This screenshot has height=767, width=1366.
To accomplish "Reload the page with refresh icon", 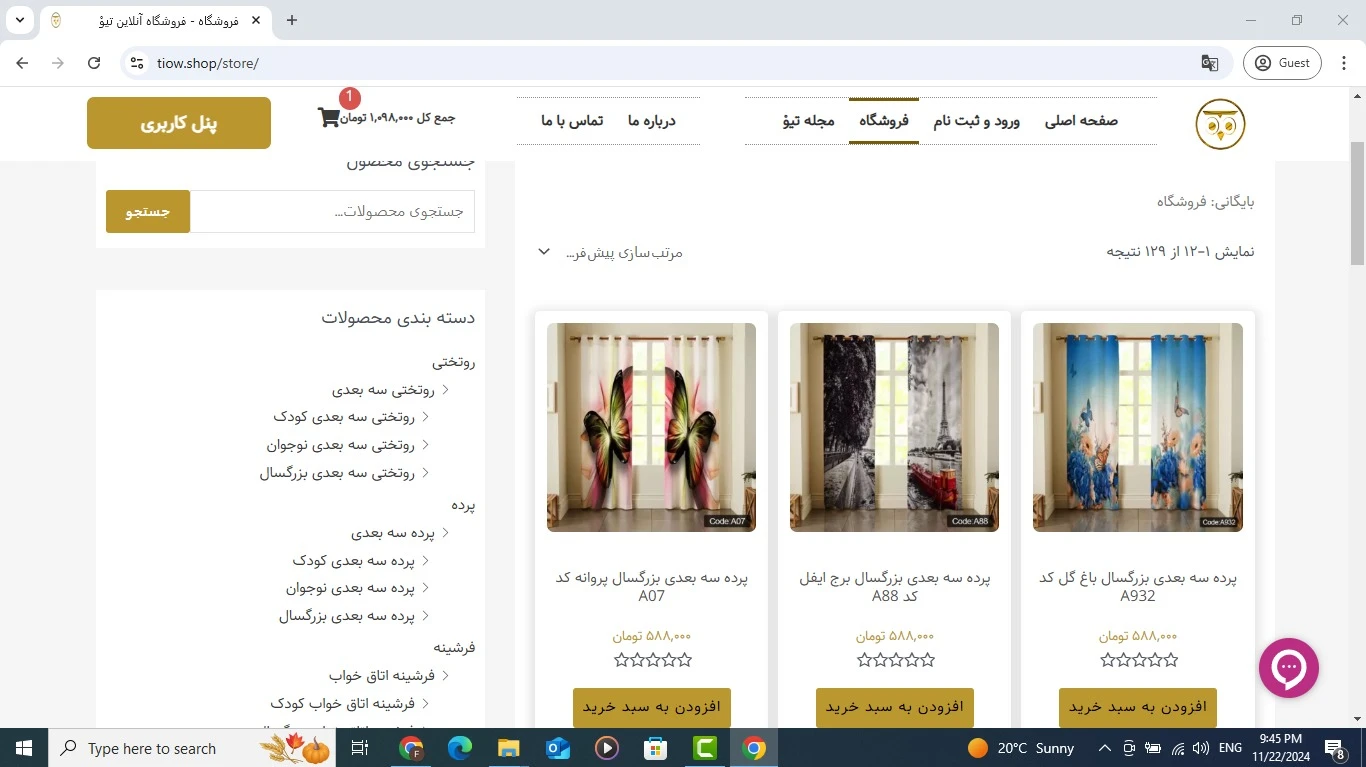I will [94, 63].
